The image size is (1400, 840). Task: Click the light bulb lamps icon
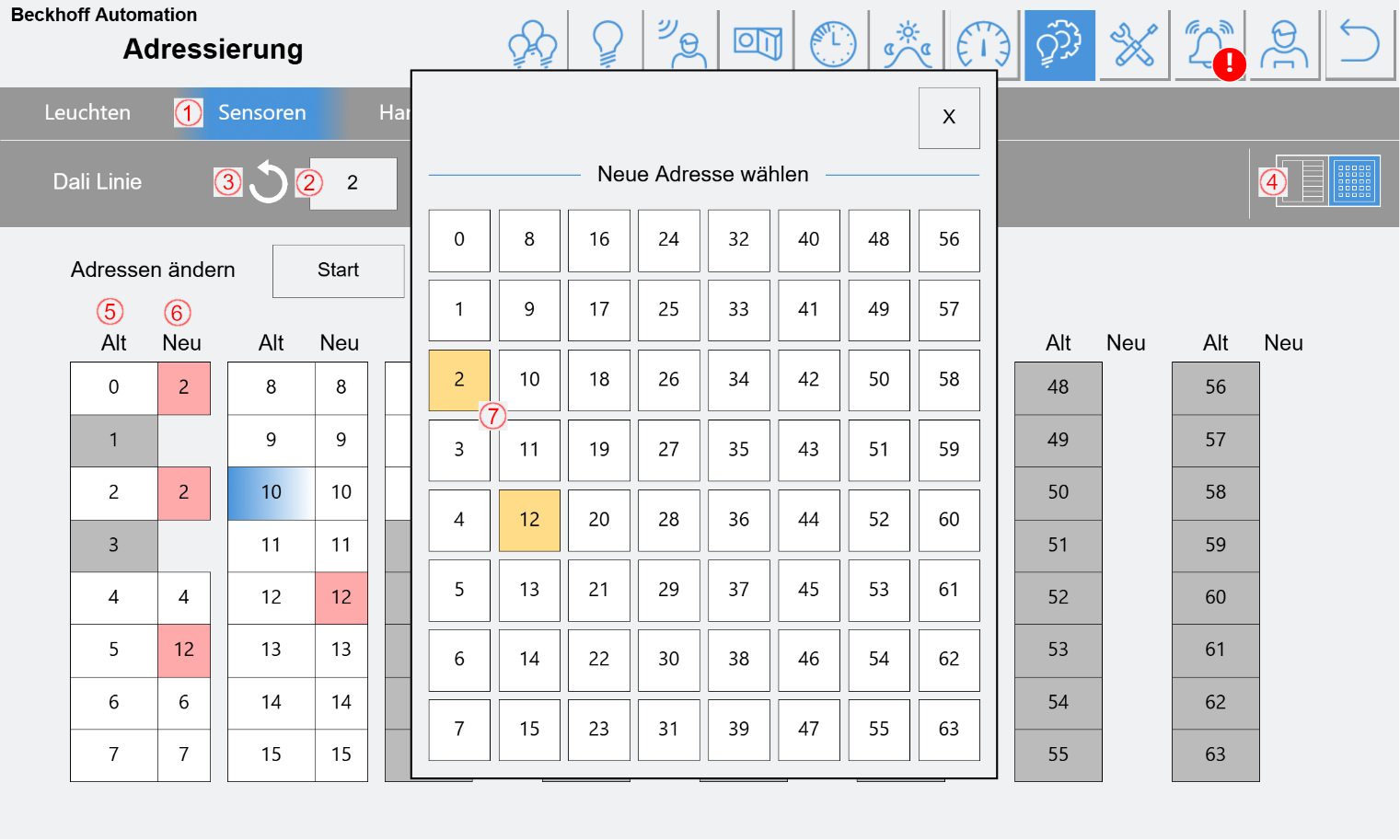[x=607, y=44]
